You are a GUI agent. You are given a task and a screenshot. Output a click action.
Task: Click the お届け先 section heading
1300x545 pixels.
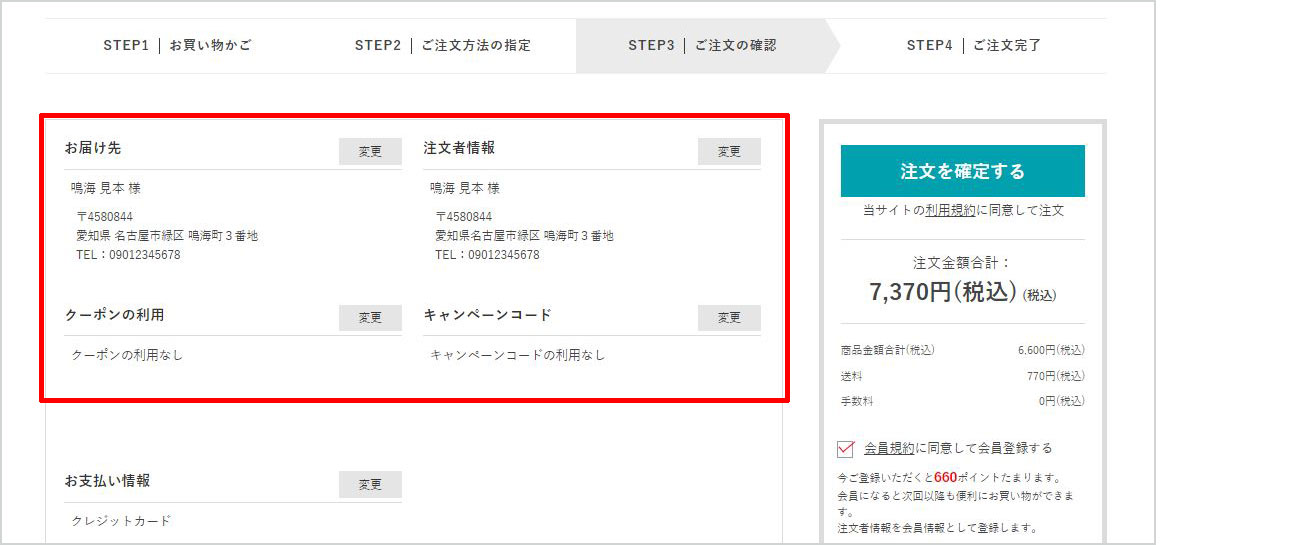[x=93, y=148]
